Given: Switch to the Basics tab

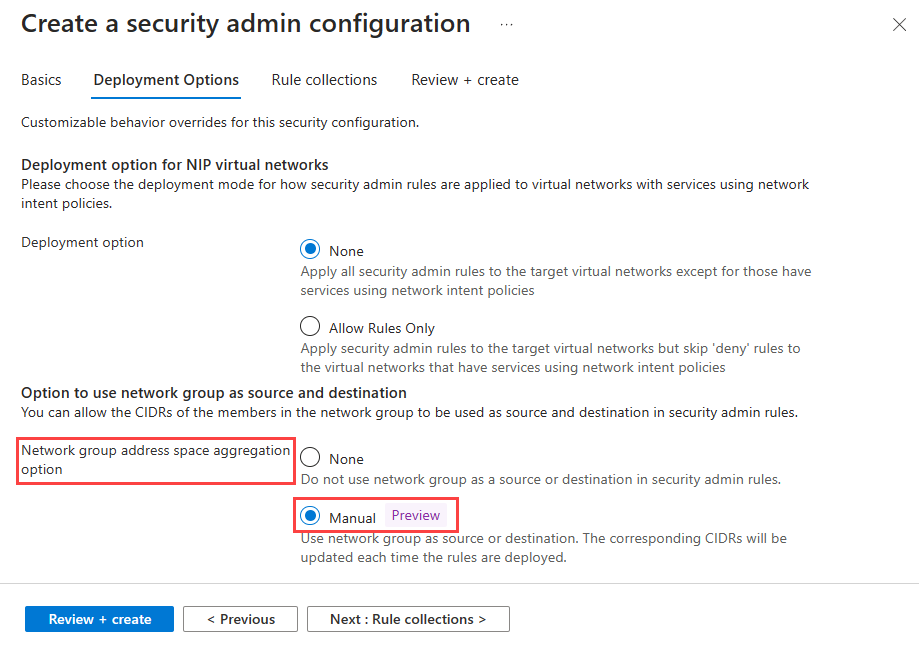Looking at the screenshot, I should click(41, 80).
